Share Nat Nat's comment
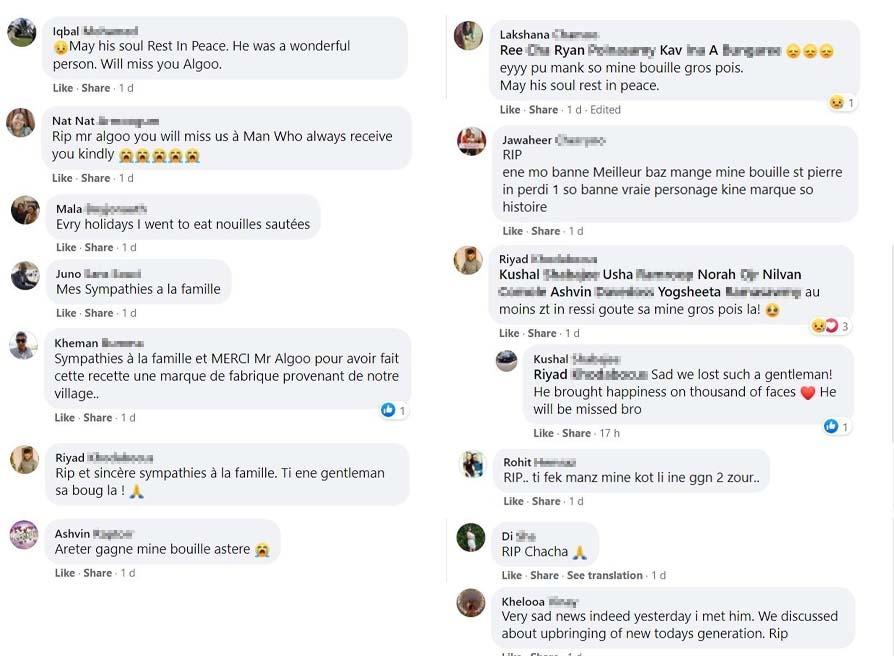894x670 pixels. click(96, 178)
